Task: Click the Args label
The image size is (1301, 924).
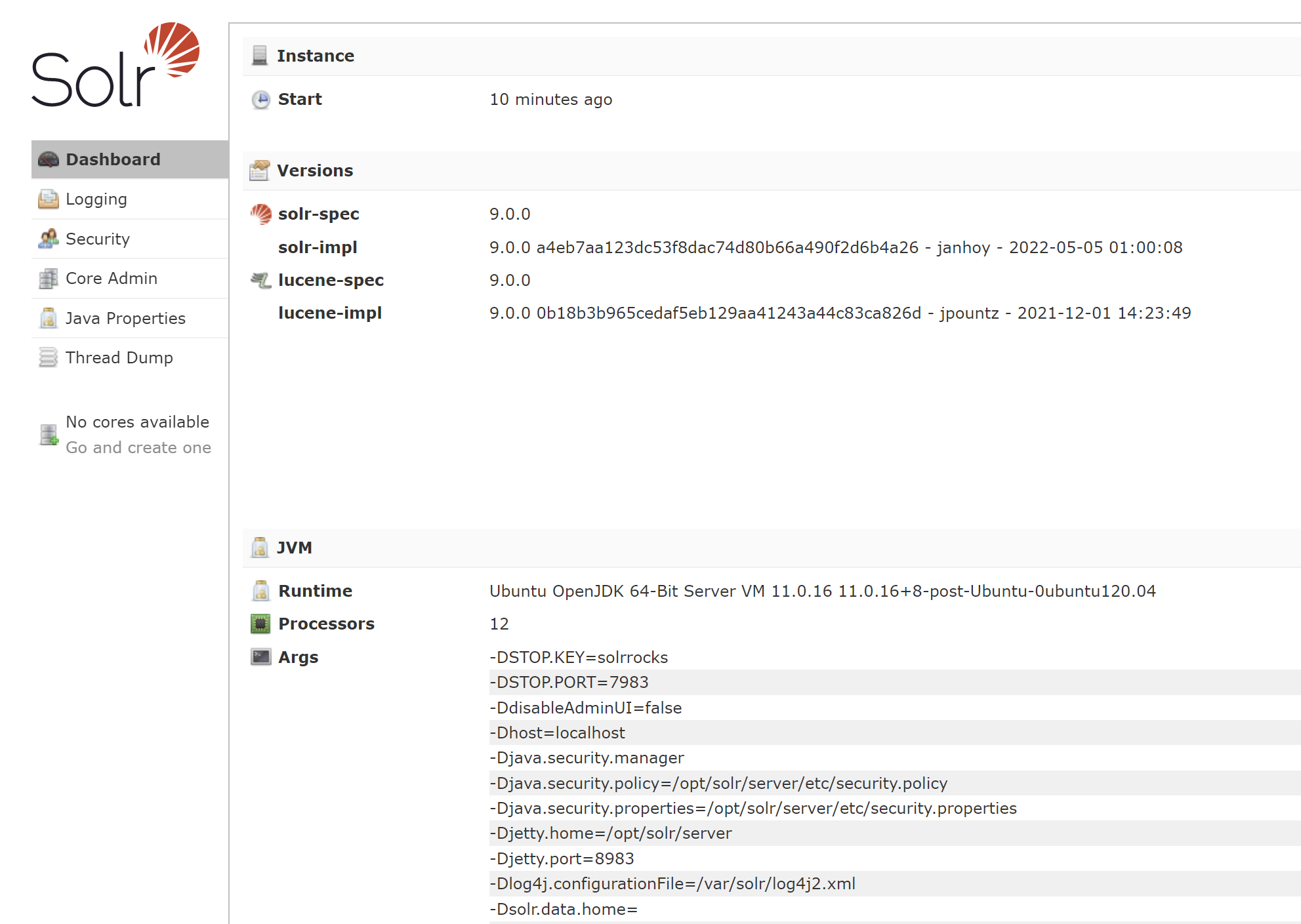Action: (x=299, y=658)
